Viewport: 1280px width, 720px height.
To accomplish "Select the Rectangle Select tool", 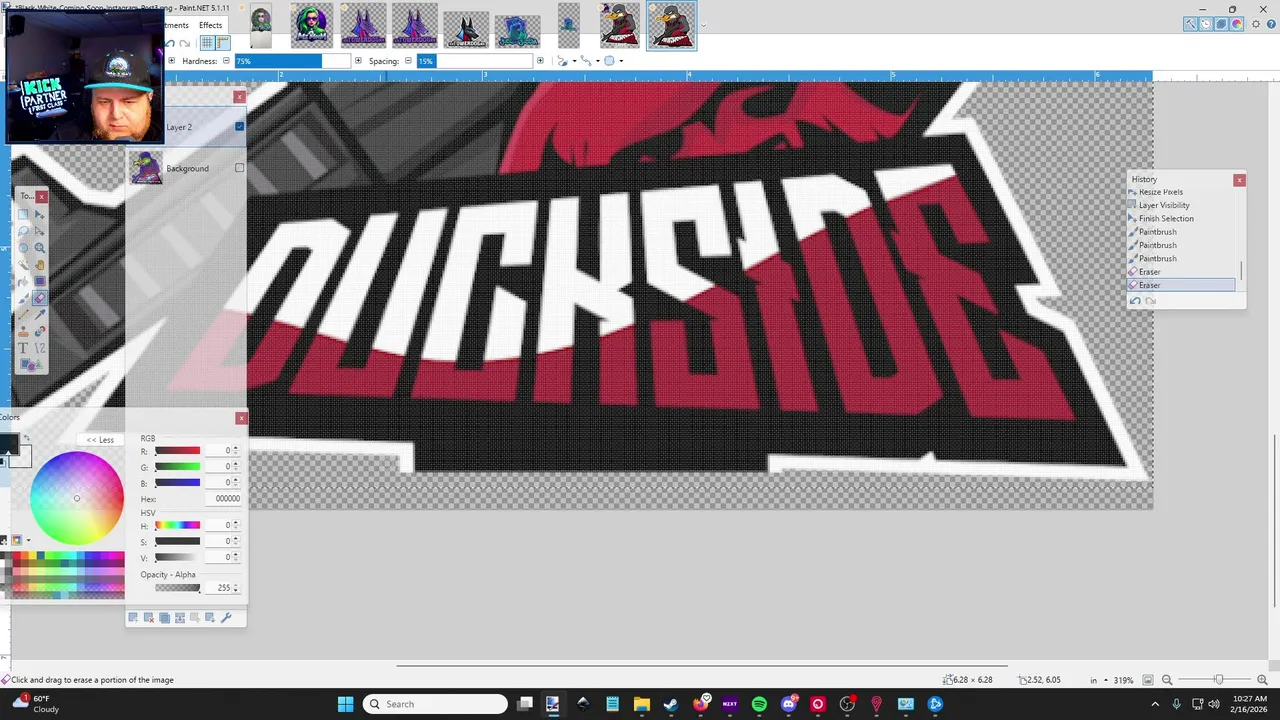I will click(x=23, y=214).
